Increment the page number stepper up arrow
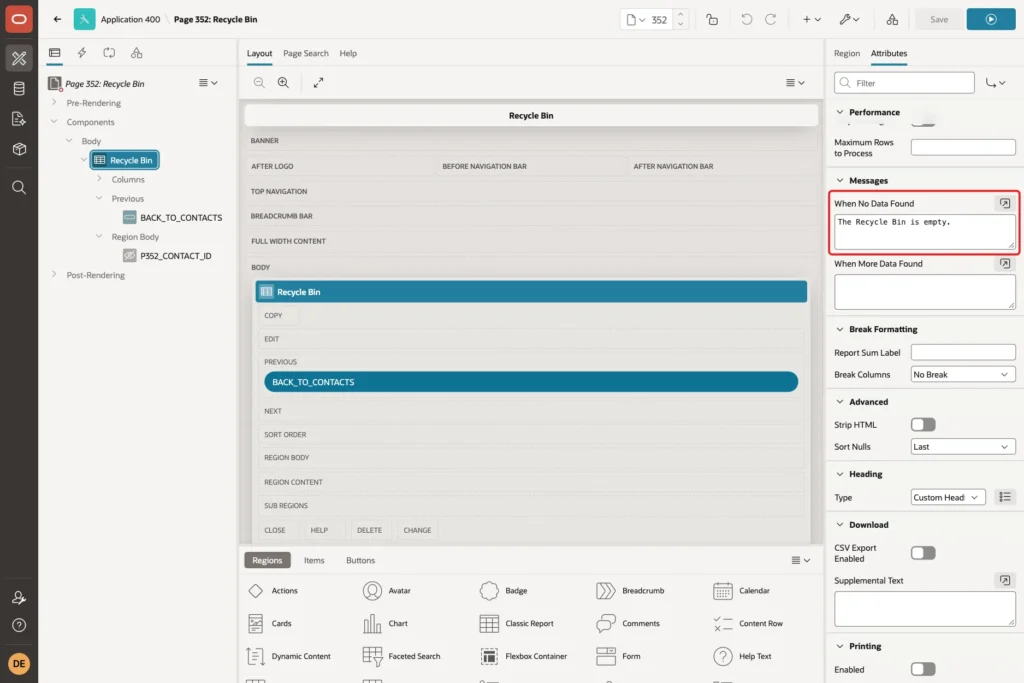The width and height of the screenshot is (1024, 683). pos(680,14)
